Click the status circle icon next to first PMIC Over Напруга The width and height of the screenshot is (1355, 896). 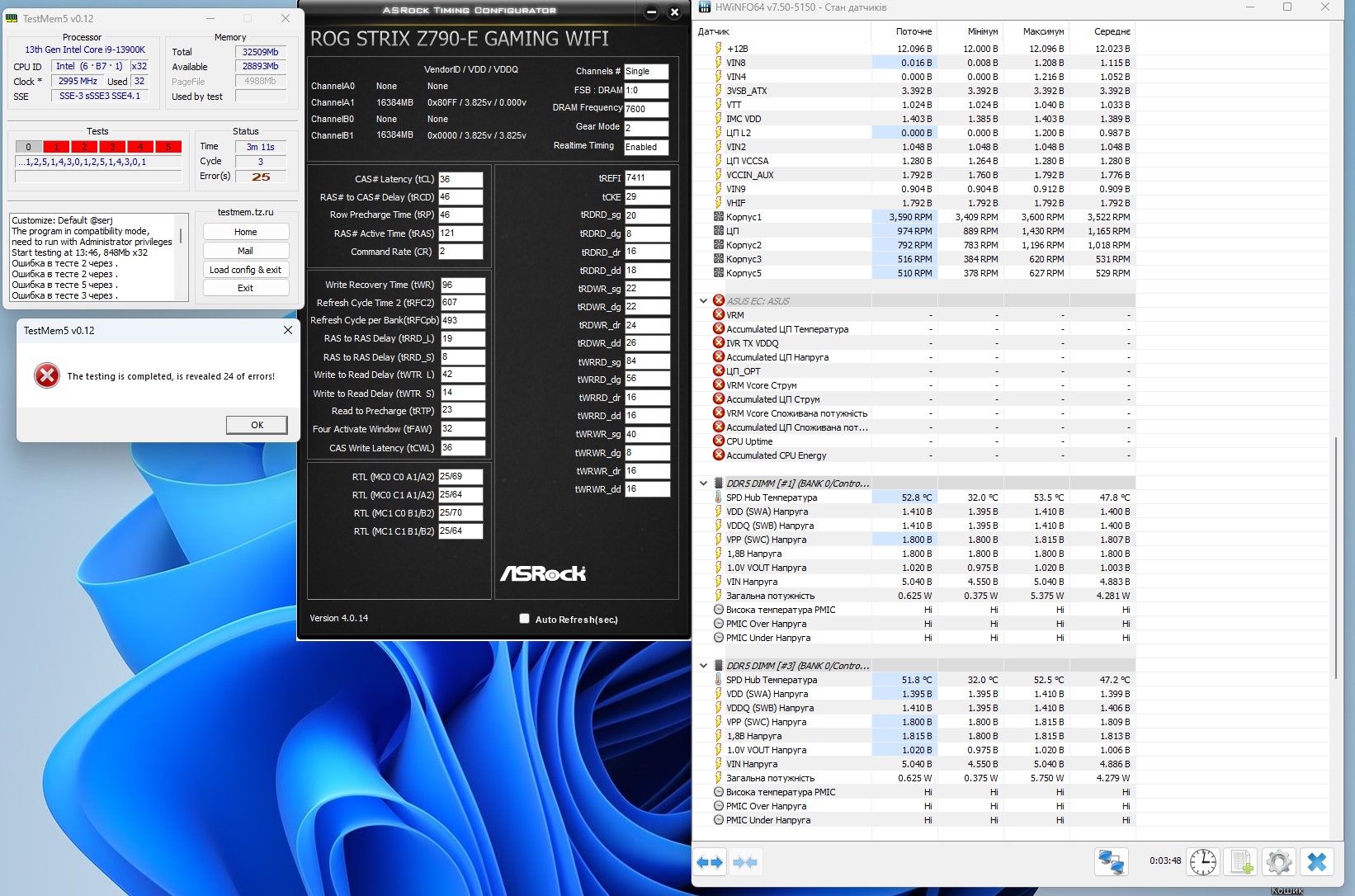click(x=719, y=624)
